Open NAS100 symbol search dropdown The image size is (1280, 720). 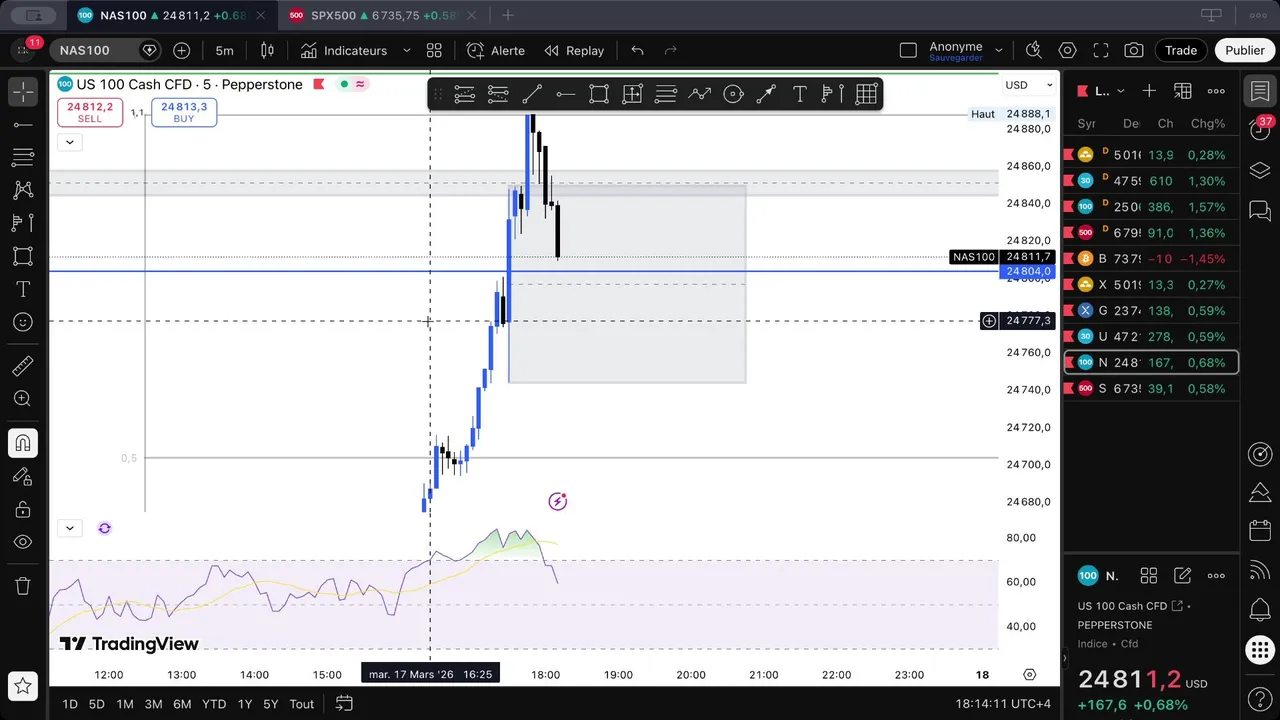pyautogui.click(x=106, y=50)
